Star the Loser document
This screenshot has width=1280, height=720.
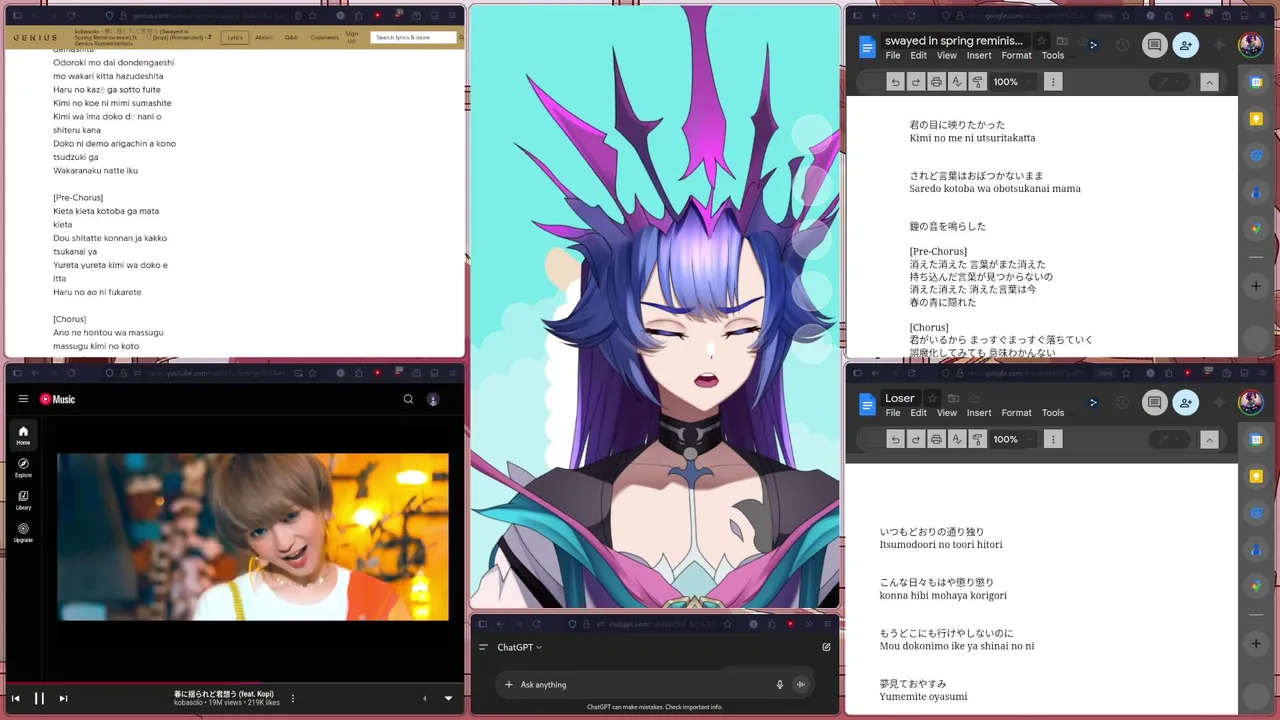[x=932, y=398]
